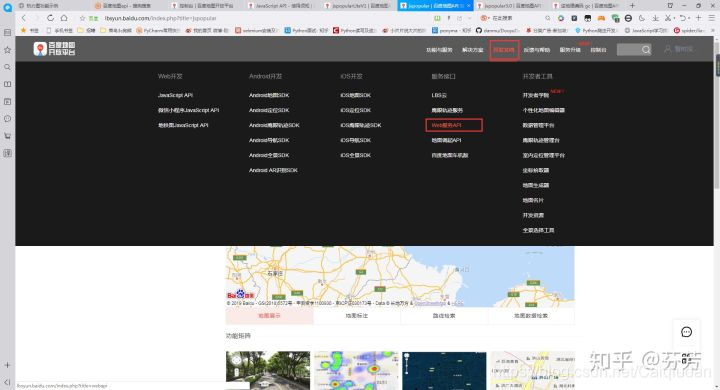Switch to 路线检索 demo tab

point(444,316)
